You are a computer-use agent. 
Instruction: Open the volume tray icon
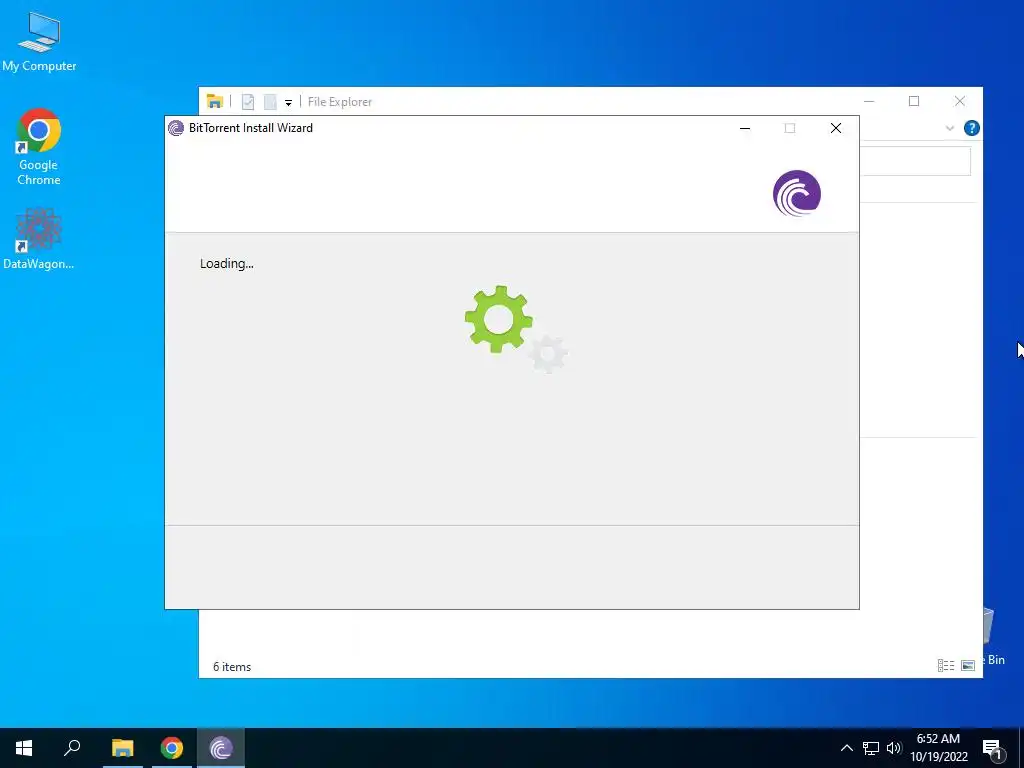click(x=894, y=748)
